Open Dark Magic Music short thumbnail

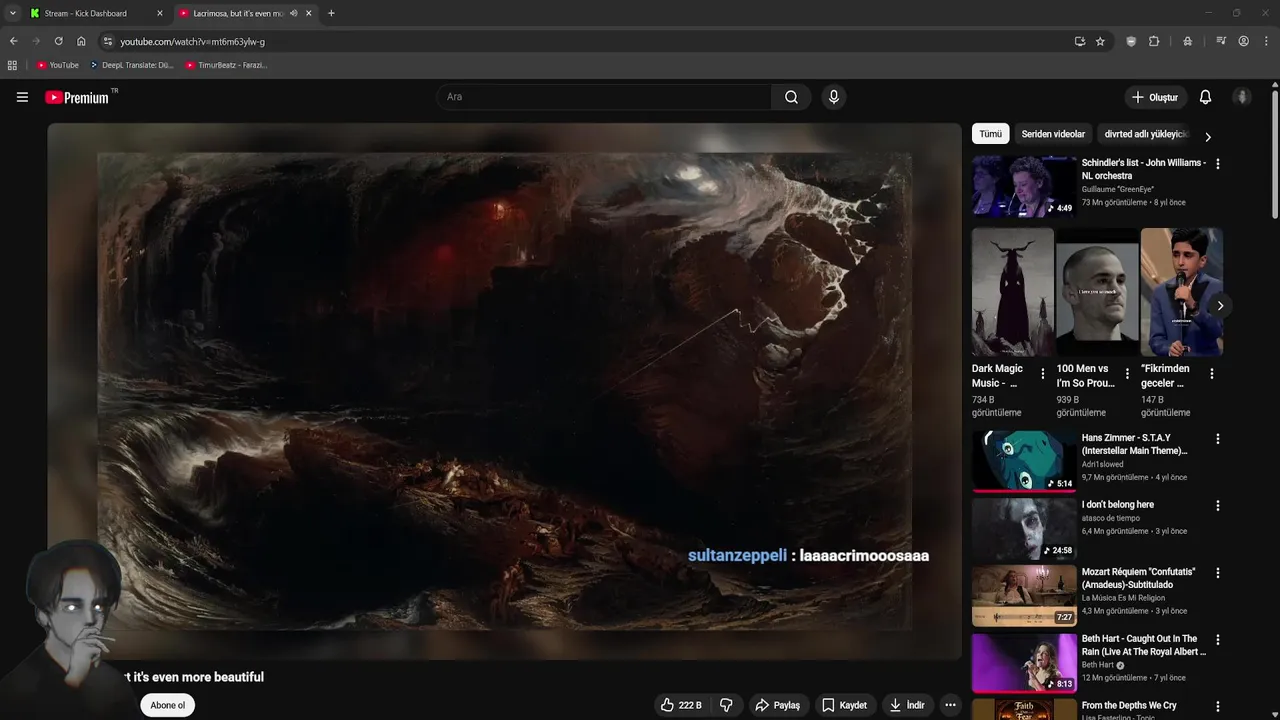click(1012, 292)
